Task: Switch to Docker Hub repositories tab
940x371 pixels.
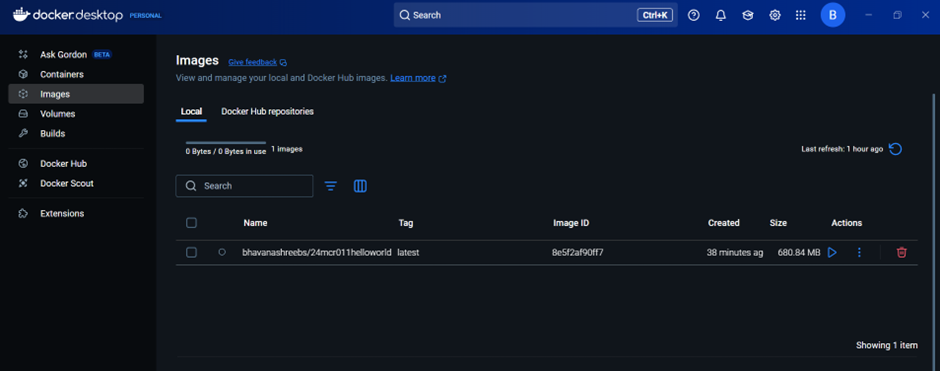Action: pos(267,111)
